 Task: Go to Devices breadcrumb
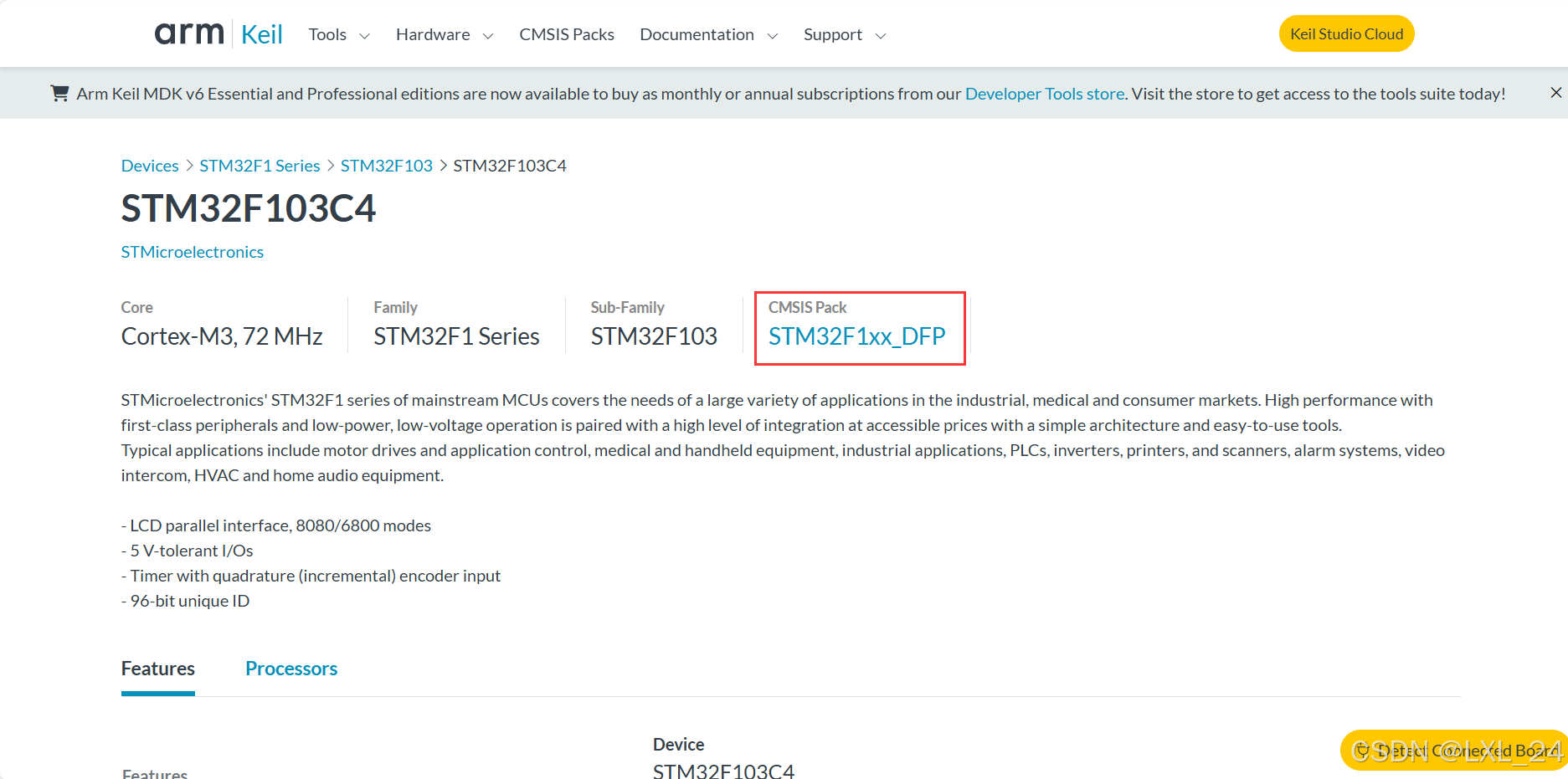point(150,166)
